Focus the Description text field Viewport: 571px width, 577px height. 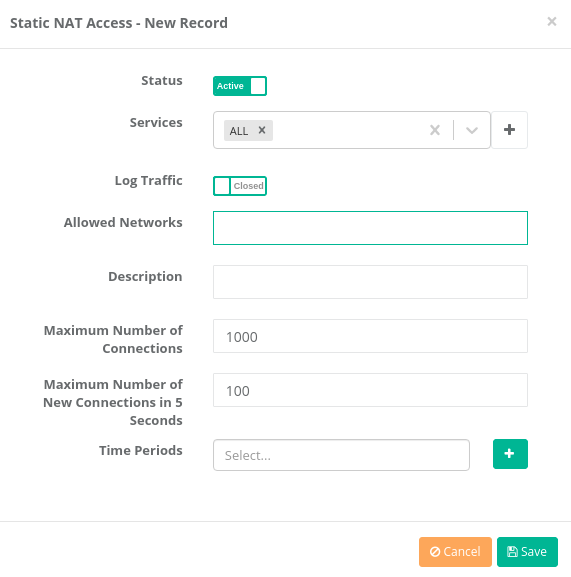(370, 282)
